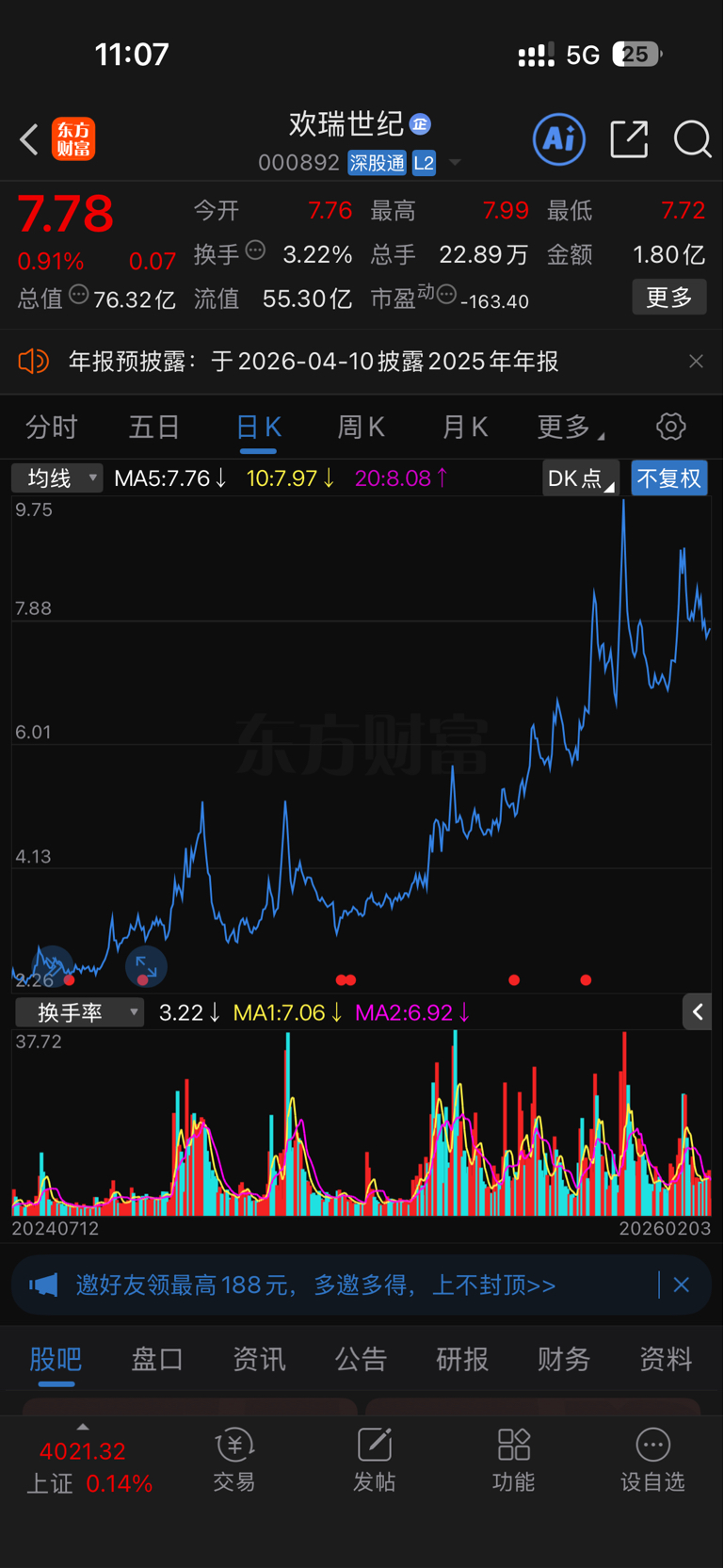Viewport: 724px width, 1568px height.
Task: Dismiss the 年报预披露 notice
Action: click(x=696, y=362)
